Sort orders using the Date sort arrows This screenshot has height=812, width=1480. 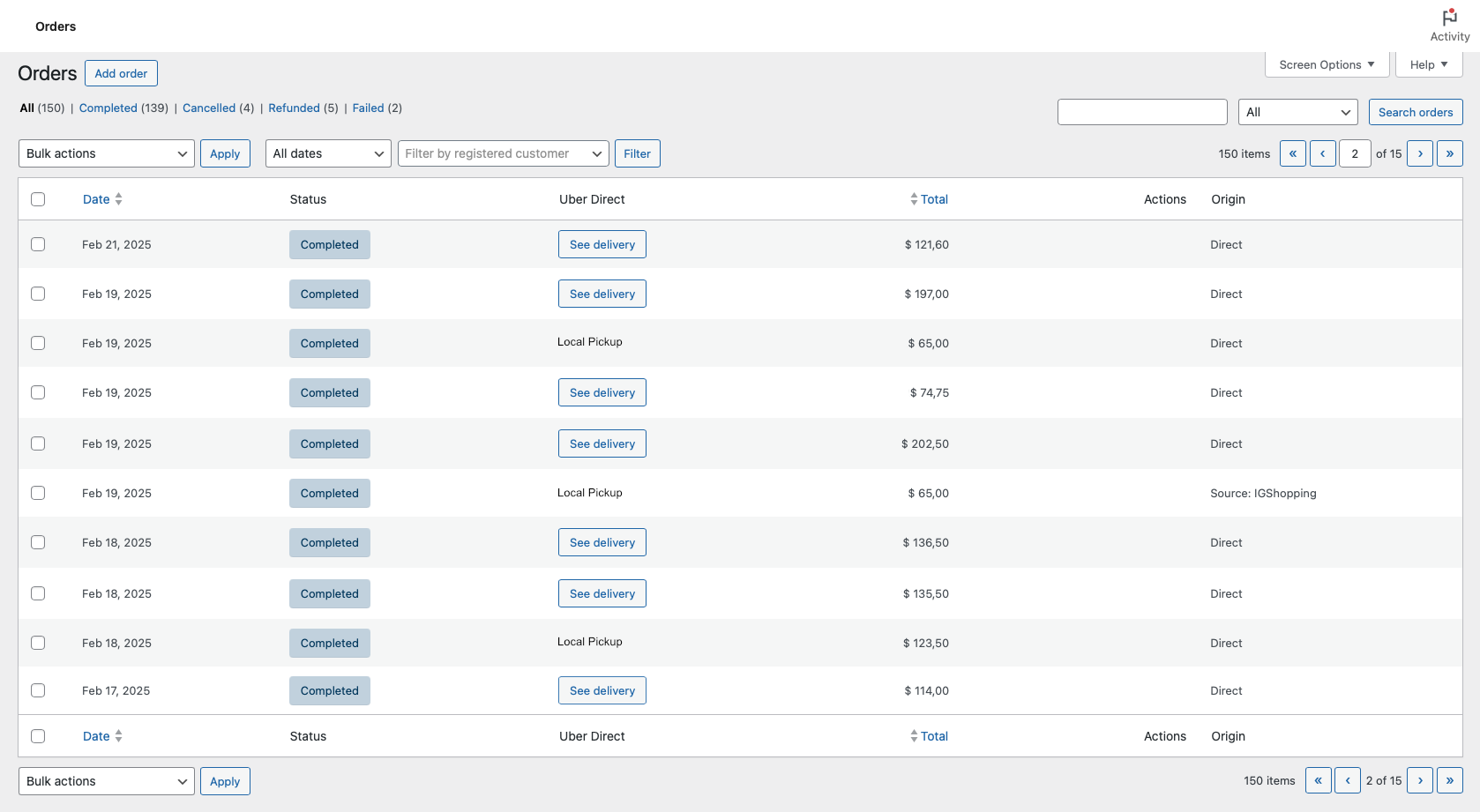point(119,198)
